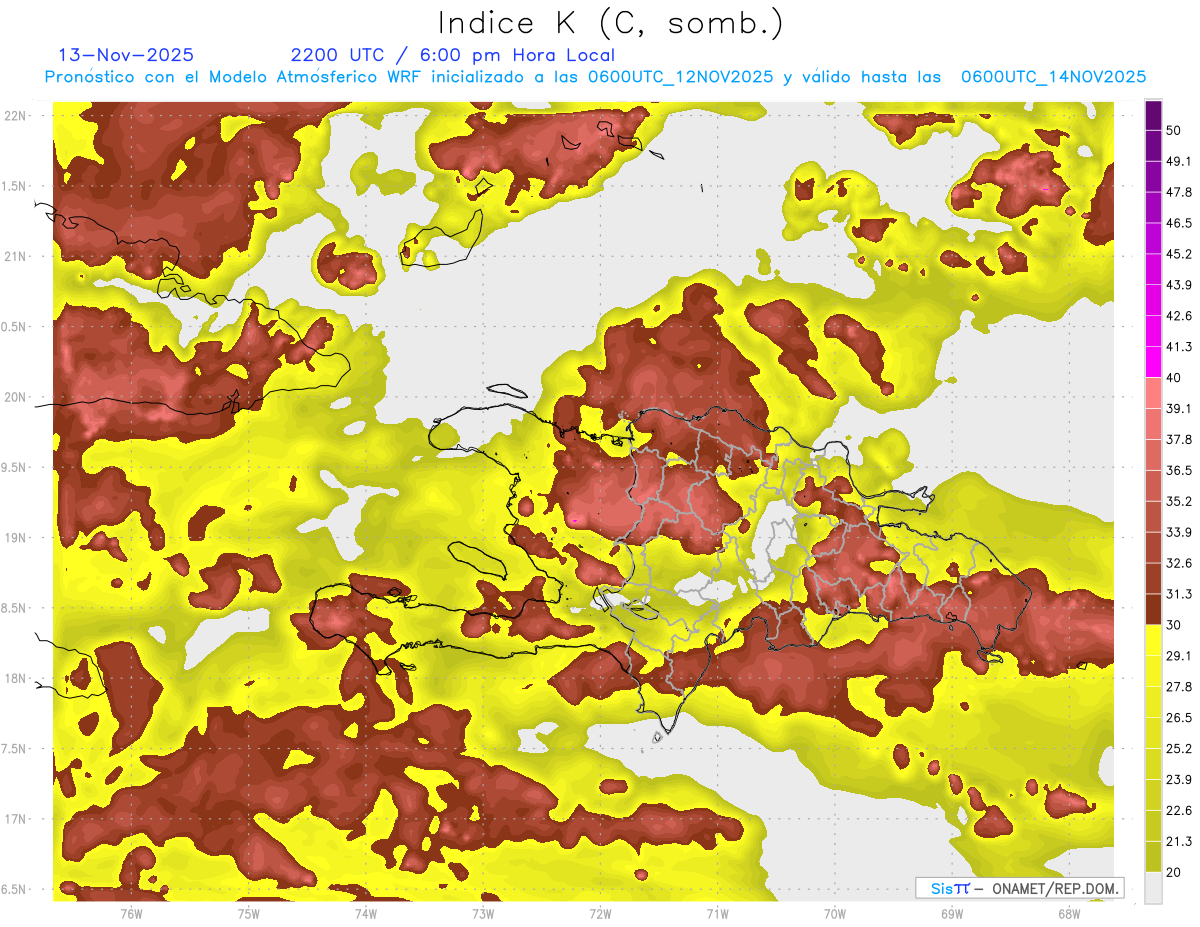This screenshot has width=1200, height=927.
Task: Click the valid-until time '0600UTC_14NOV2025'
Action: (1053, 77)
